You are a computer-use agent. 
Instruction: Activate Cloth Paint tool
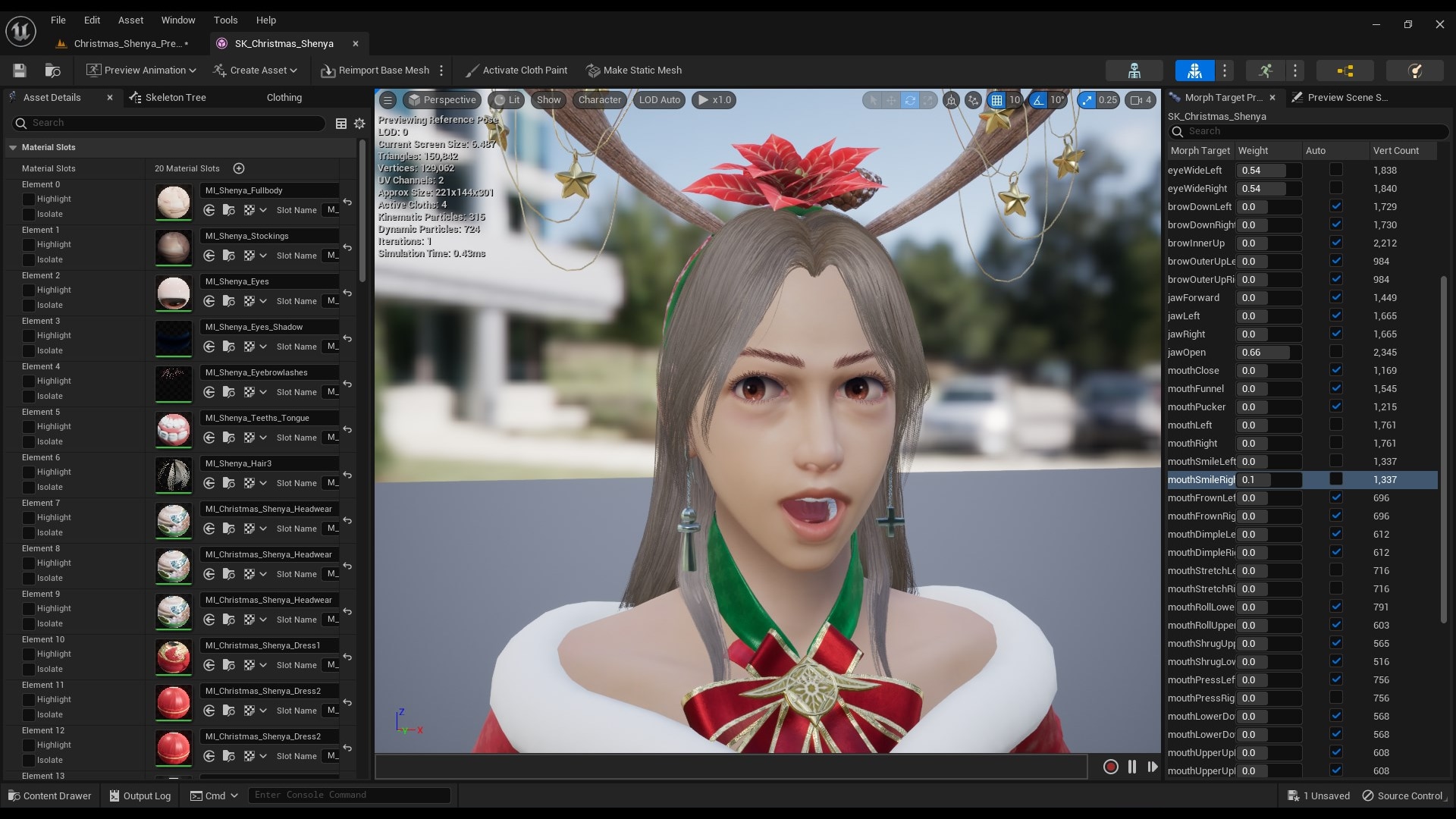click(x=516, y=70)
